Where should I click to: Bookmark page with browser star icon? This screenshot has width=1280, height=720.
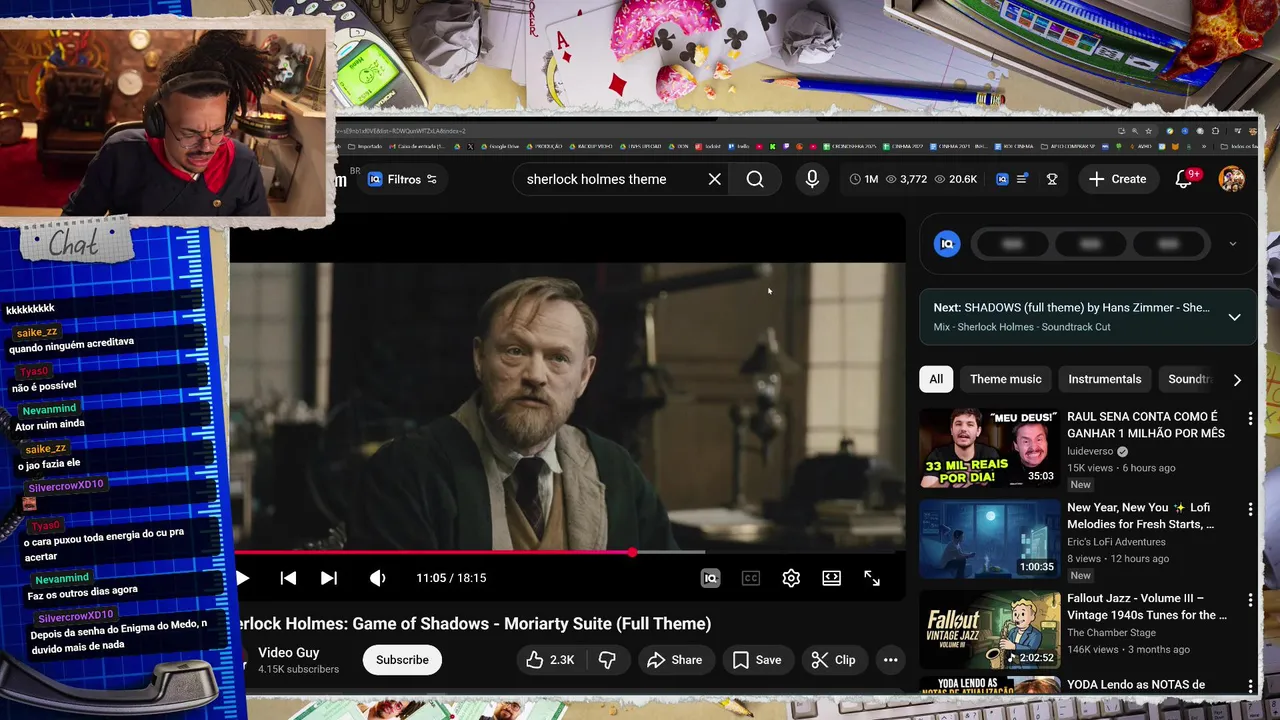[x=1148, y=131]
